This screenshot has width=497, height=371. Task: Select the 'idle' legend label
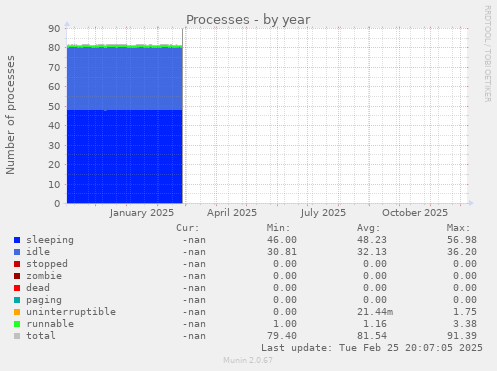(38, 252)
